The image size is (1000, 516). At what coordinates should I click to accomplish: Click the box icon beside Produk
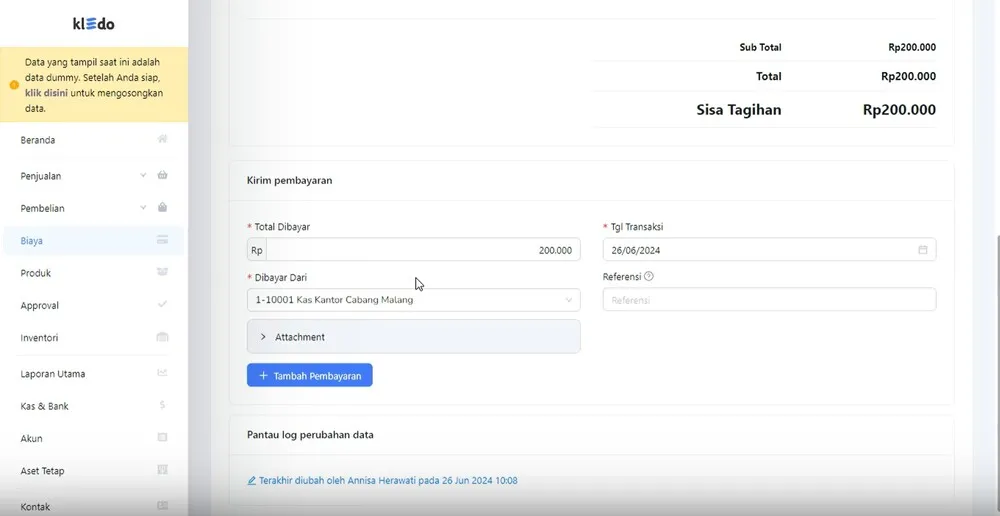coord(163,272)
